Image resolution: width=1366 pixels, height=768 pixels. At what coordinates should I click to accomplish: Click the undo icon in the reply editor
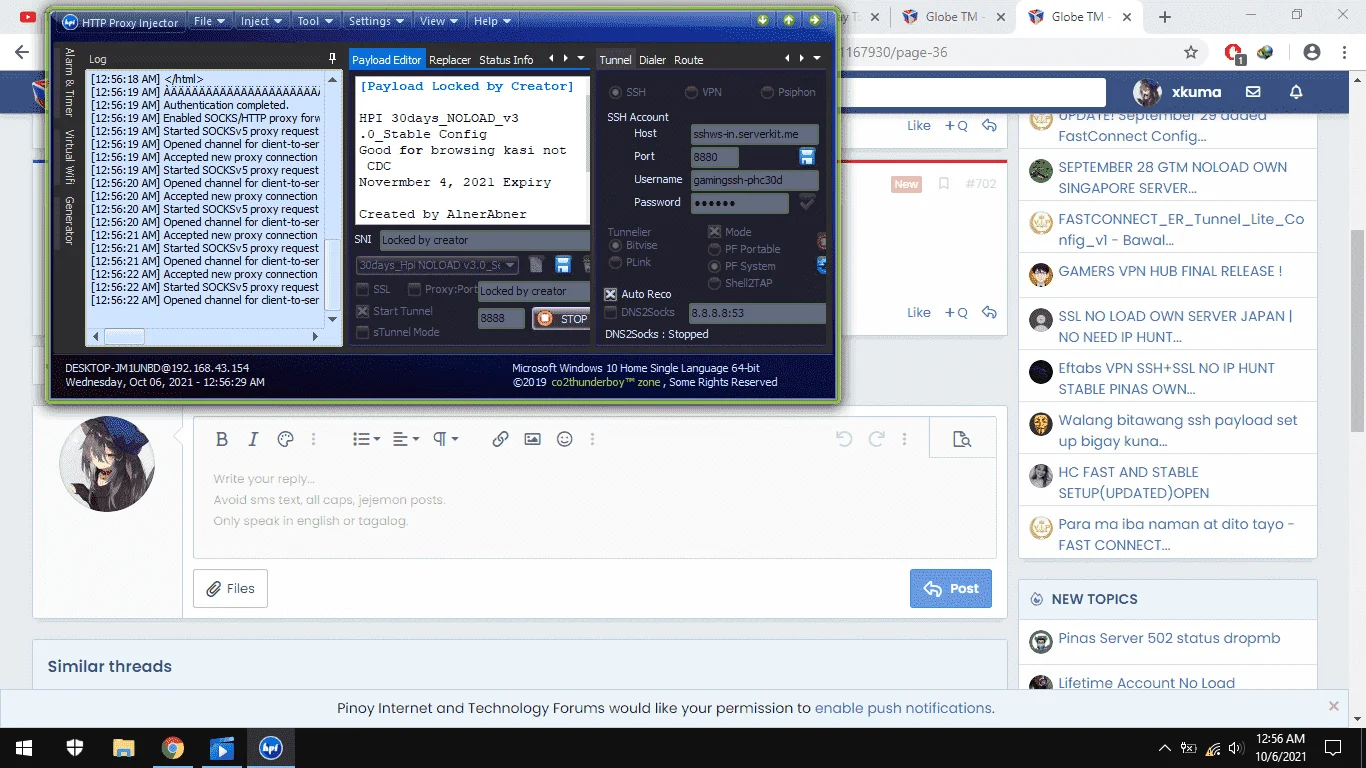pyautogui.click(x=844, y=439)
